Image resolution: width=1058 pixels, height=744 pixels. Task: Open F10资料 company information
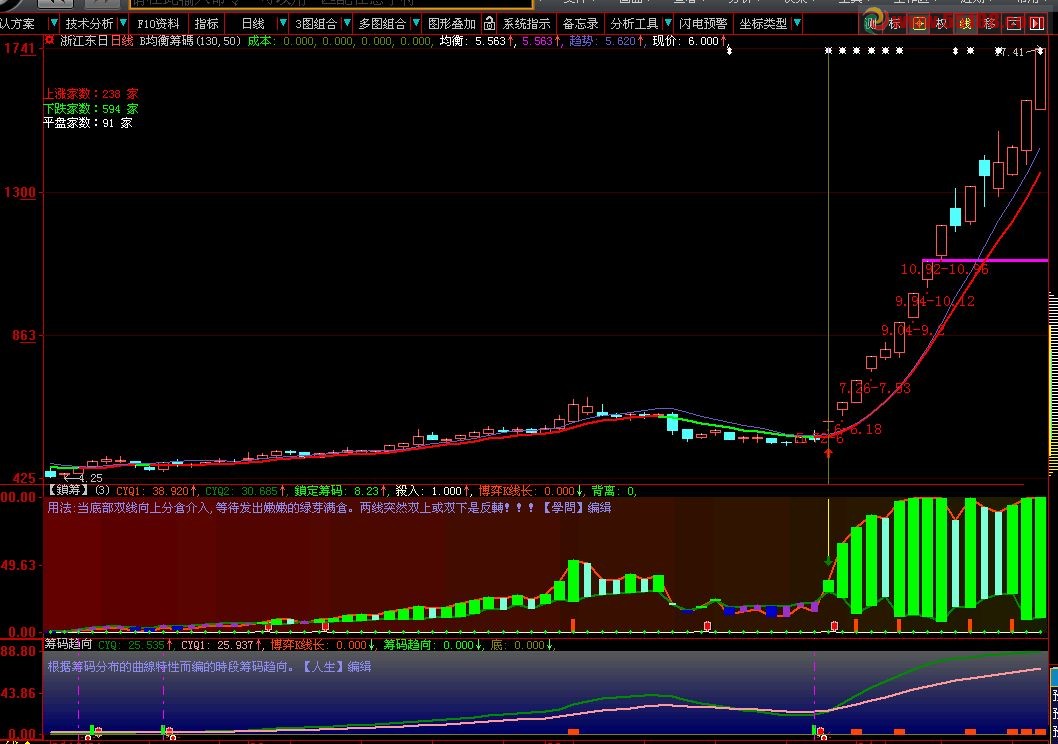pyautogui.click(x=159, y=24)
